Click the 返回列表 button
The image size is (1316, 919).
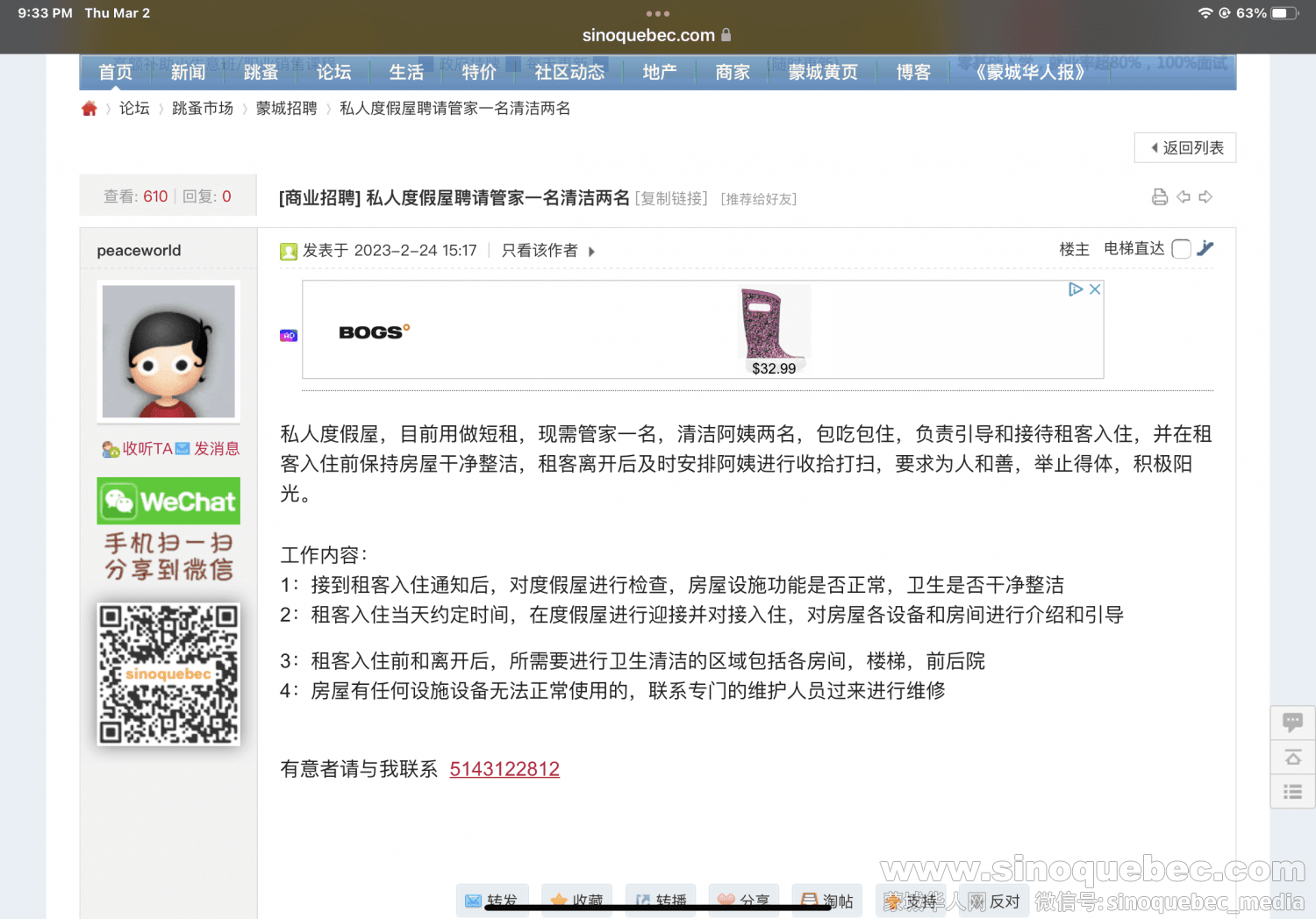pyautogui.click(x=1184, y=148)
